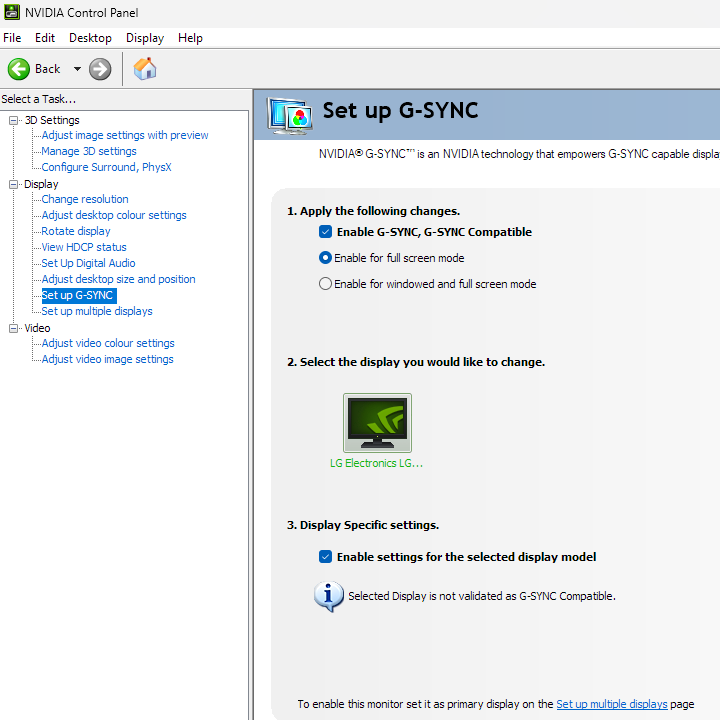The image size is (720, 720).
Task: Click the 3D Settings category label
Action: click(52, 120)
